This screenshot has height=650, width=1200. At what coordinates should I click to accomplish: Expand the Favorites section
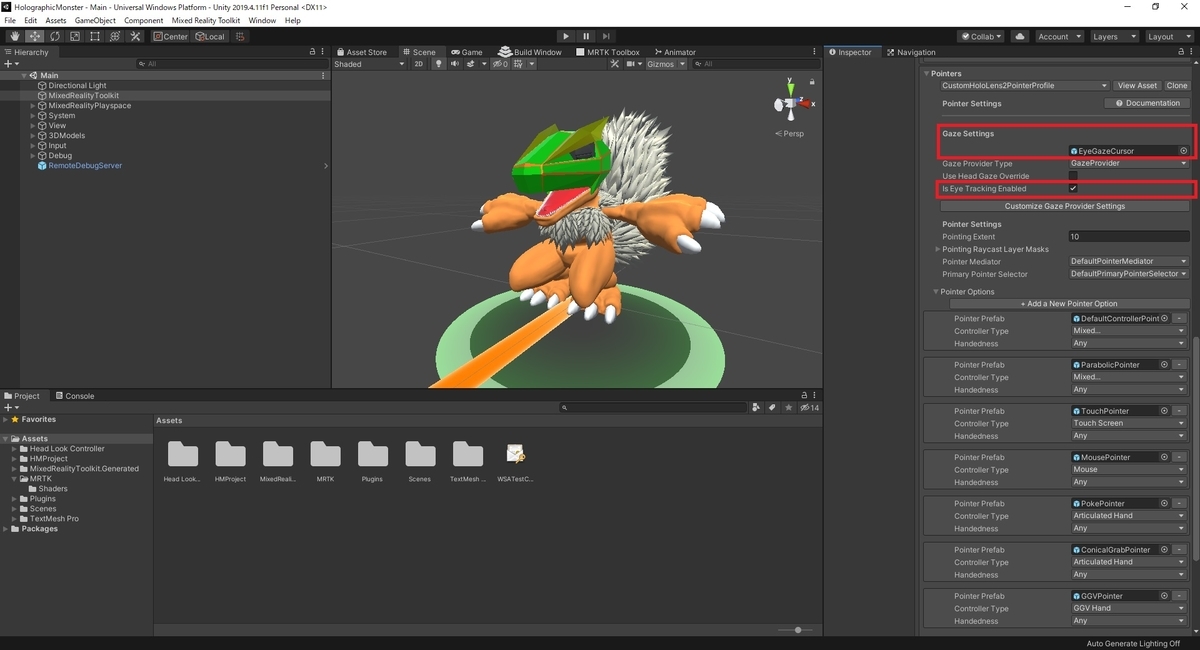click(x=6, y=420)
